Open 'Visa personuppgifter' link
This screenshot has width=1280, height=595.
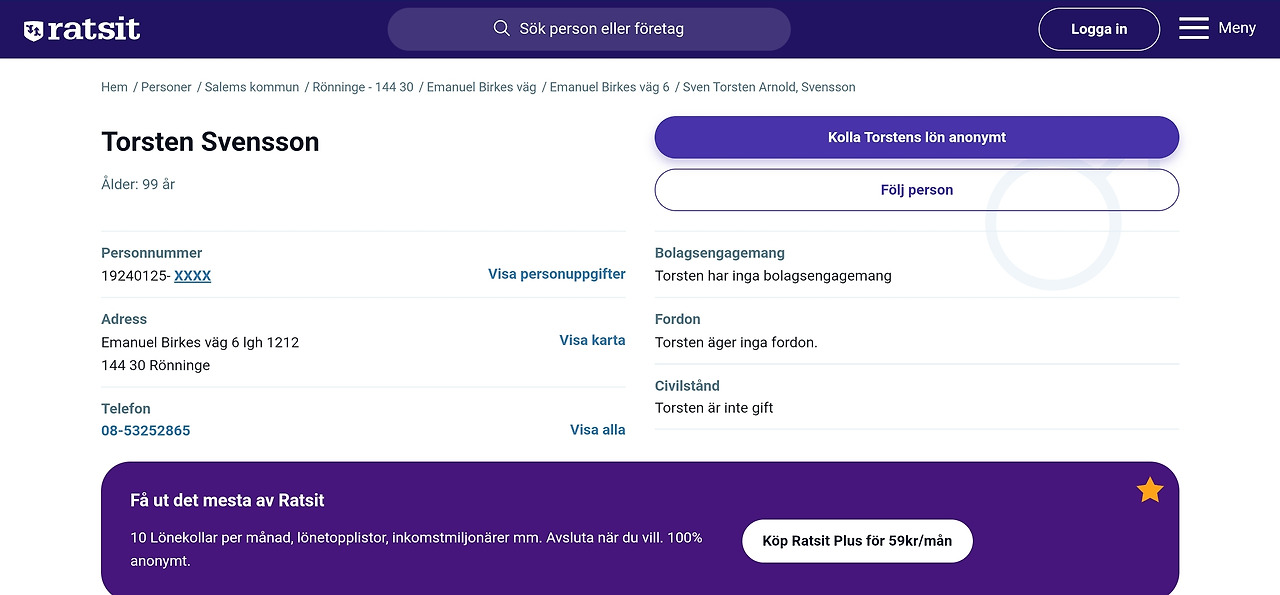[556, 274]
